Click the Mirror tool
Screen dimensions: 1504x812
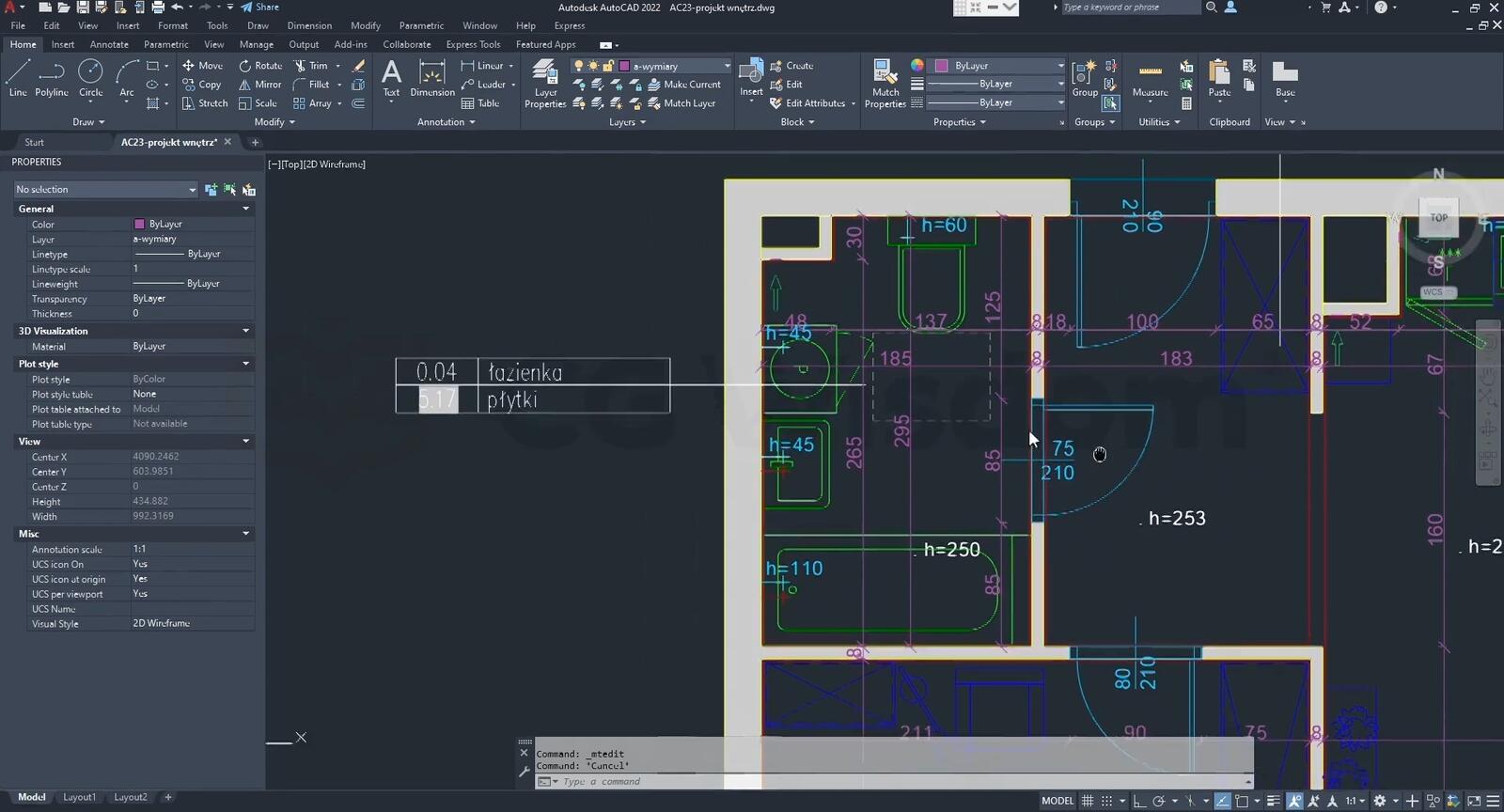[259, 85]
